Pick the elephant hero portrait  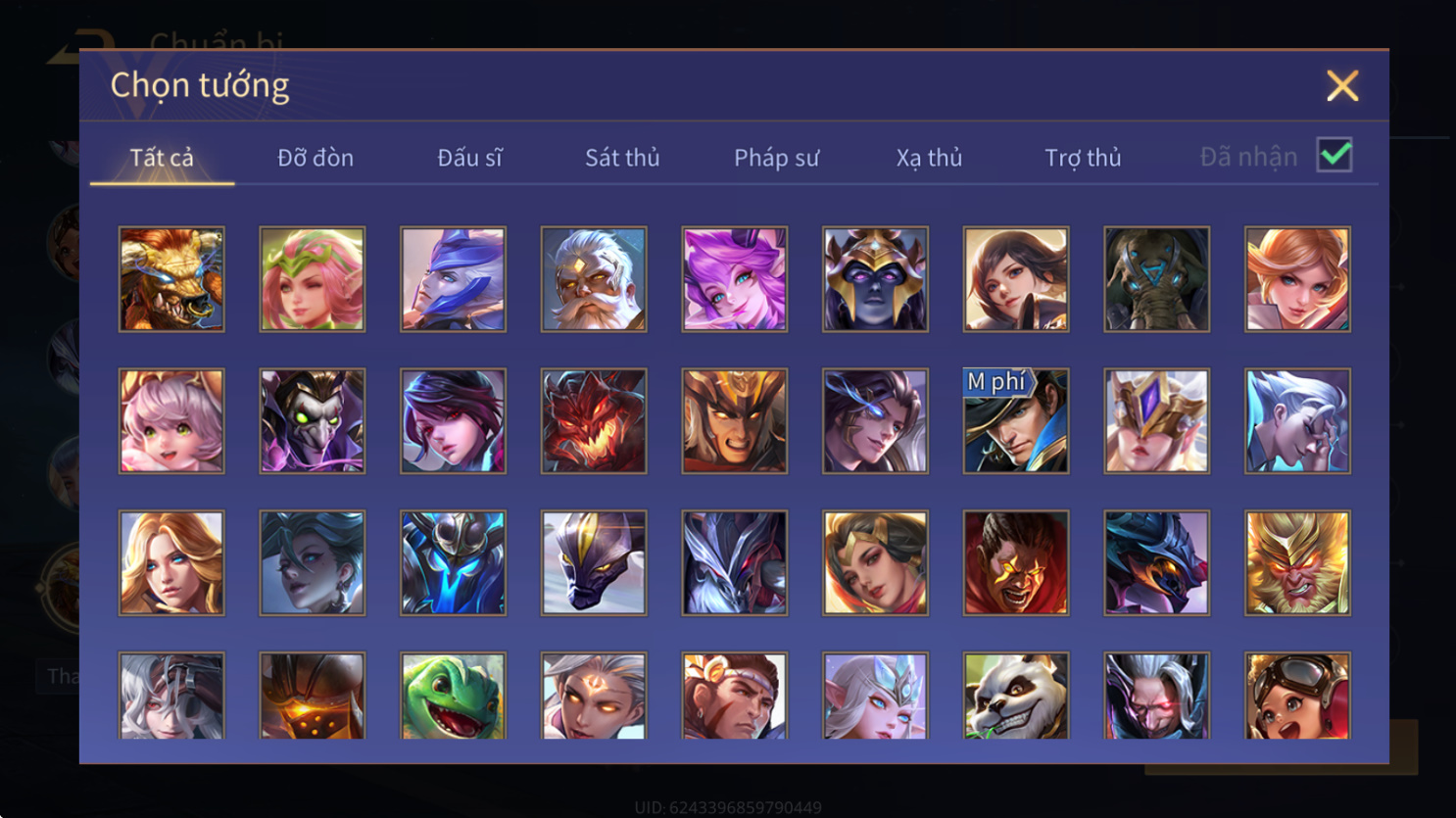click(1156, 279)
